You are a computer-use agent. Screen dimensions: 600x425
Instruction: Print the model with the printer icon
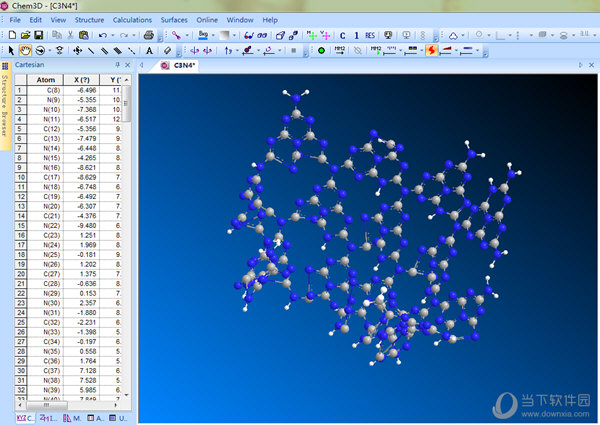click(x=148, y=35)
